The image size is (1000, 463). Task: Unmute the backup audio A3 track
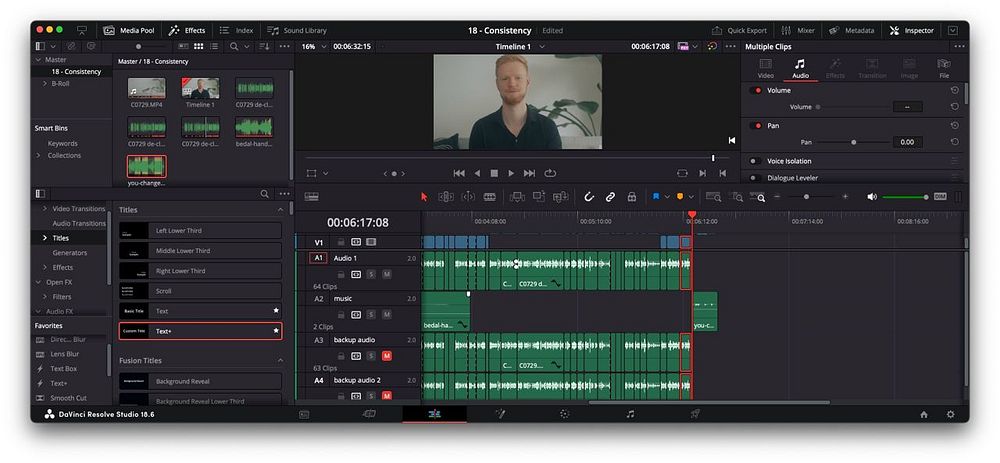coord(386,355)
